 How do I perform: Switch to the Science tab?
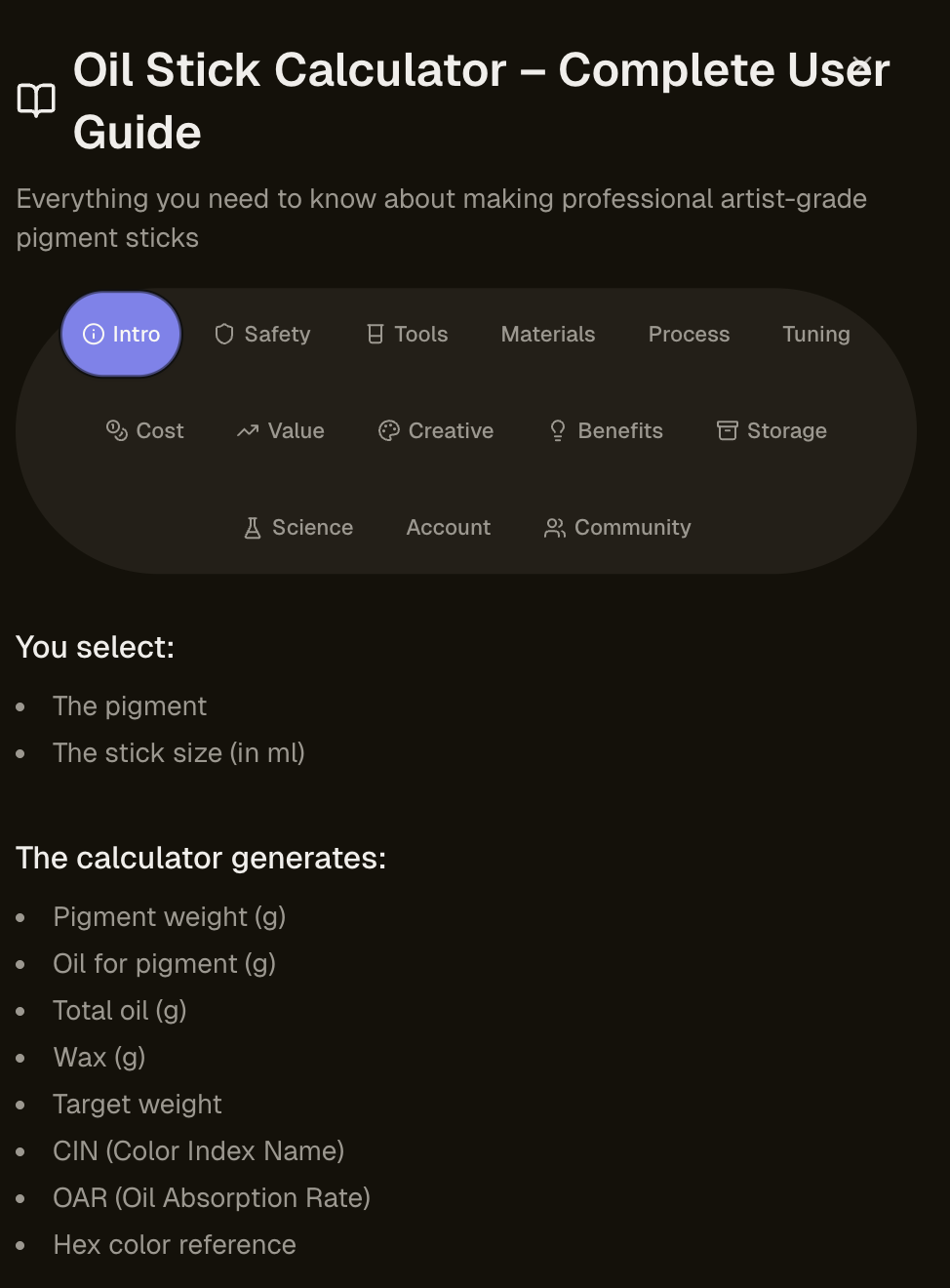tap(297, 527)
